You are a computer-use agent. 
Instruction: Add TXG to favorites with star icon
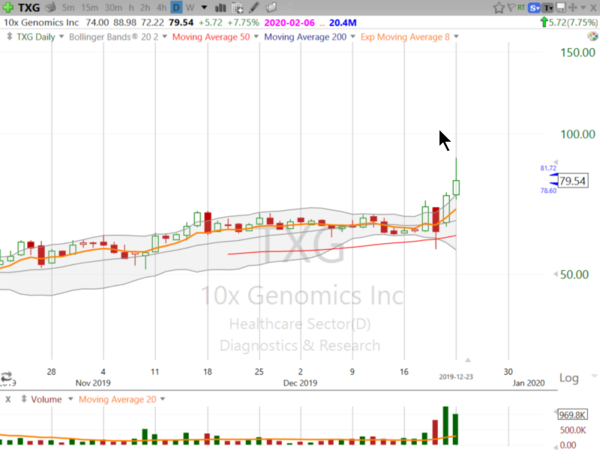(499, 8)
